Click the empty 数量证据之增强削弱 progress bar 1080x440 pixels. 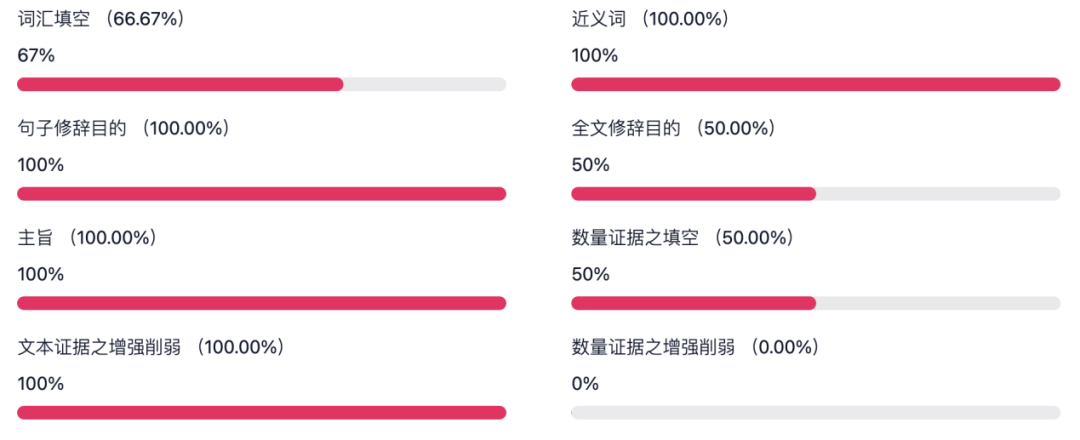[816, 412]
